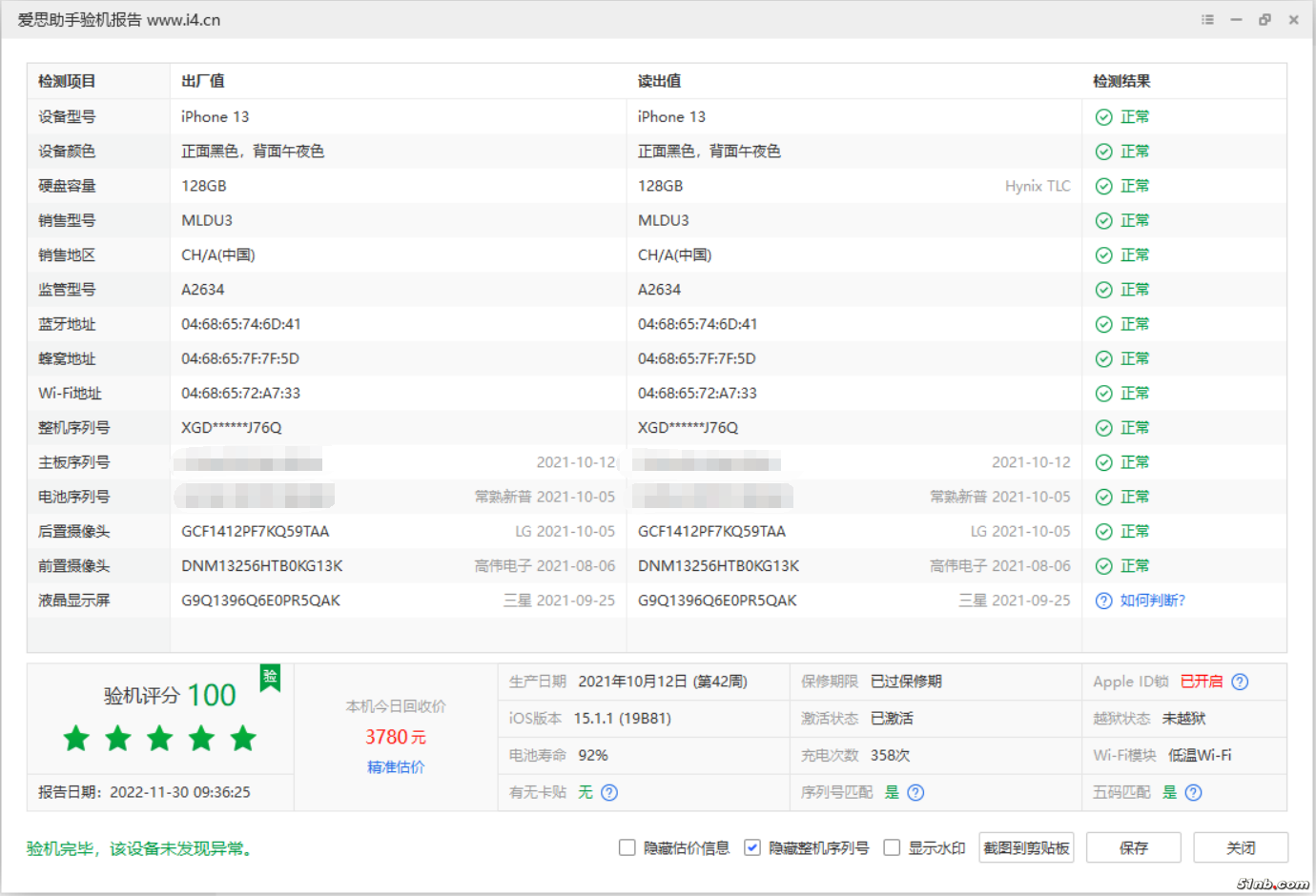This screenshot has width=1316, height=896.
Task: Click the green 验 badge on score panel
Action: coord(270,677)
